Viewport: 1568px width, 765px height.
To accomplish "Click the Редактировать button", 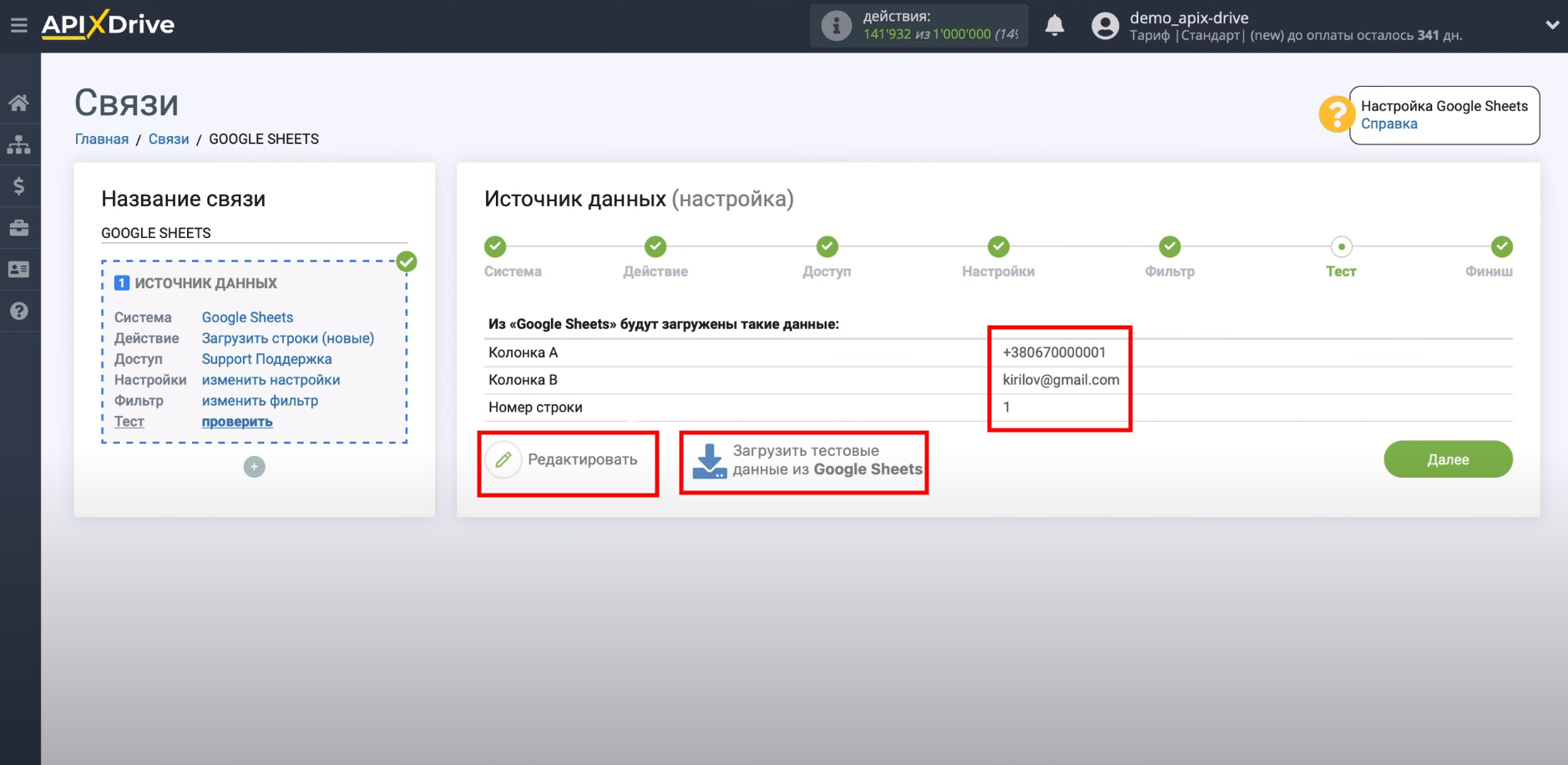I will click(x=564, y=460).
